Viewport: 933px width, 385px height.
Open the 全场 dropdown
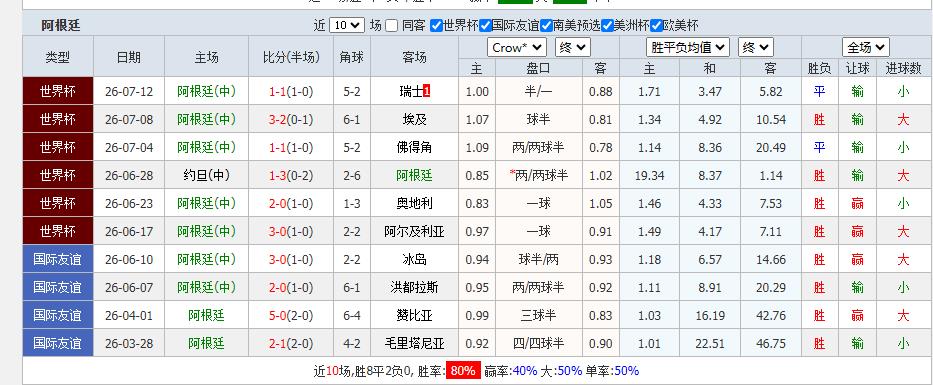click(x=866, y=48)
